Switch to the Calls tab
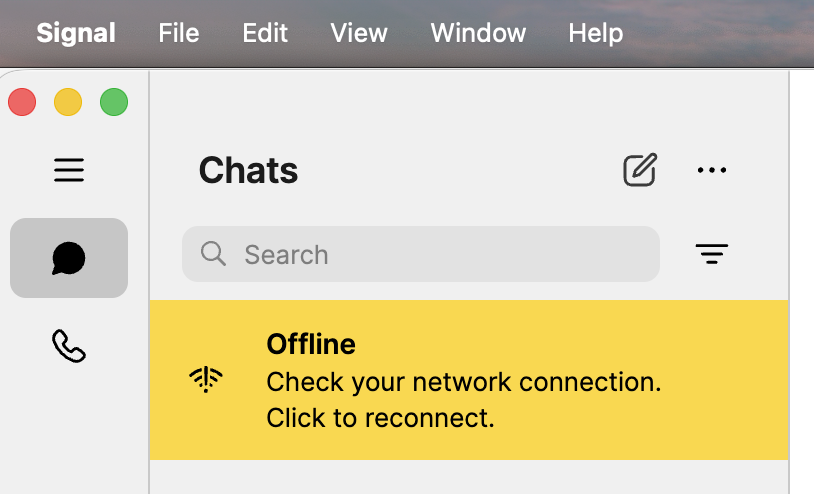 point(69,346)
